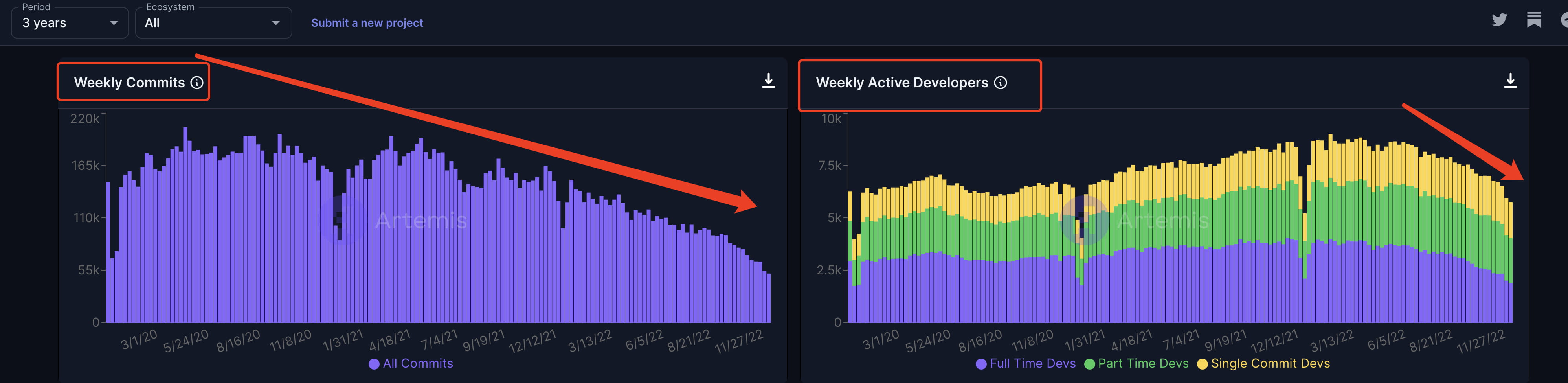The width and height of the screenshot is (1568, 383).
Task: Click the 11/27/22 date label on commits chart
Action: (739, 342)
